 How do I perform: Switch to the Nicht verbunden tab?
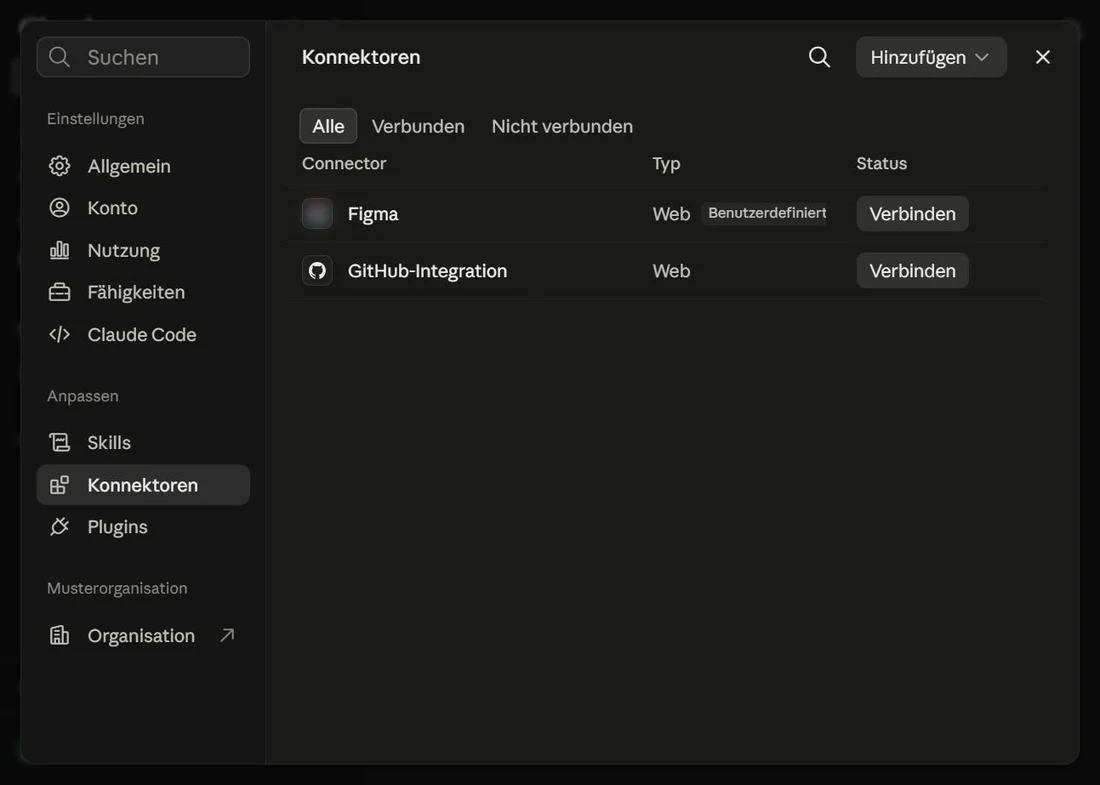562,126
